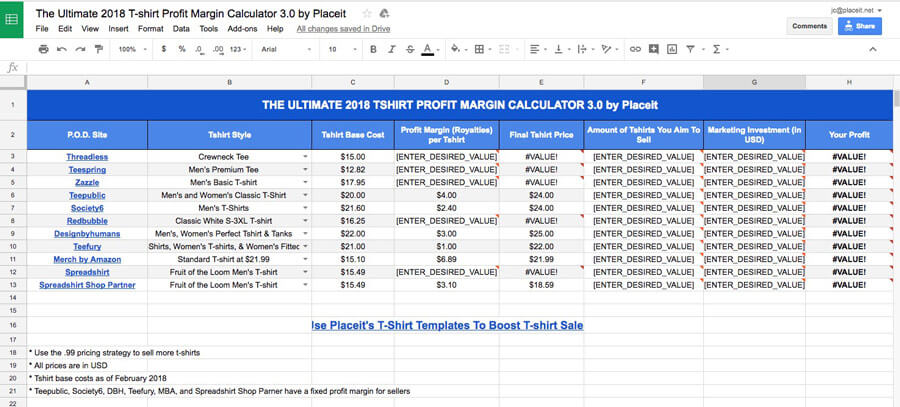The image size is (900, 407).
Task: Open the Merch by Amazon link
Action: 87,259
